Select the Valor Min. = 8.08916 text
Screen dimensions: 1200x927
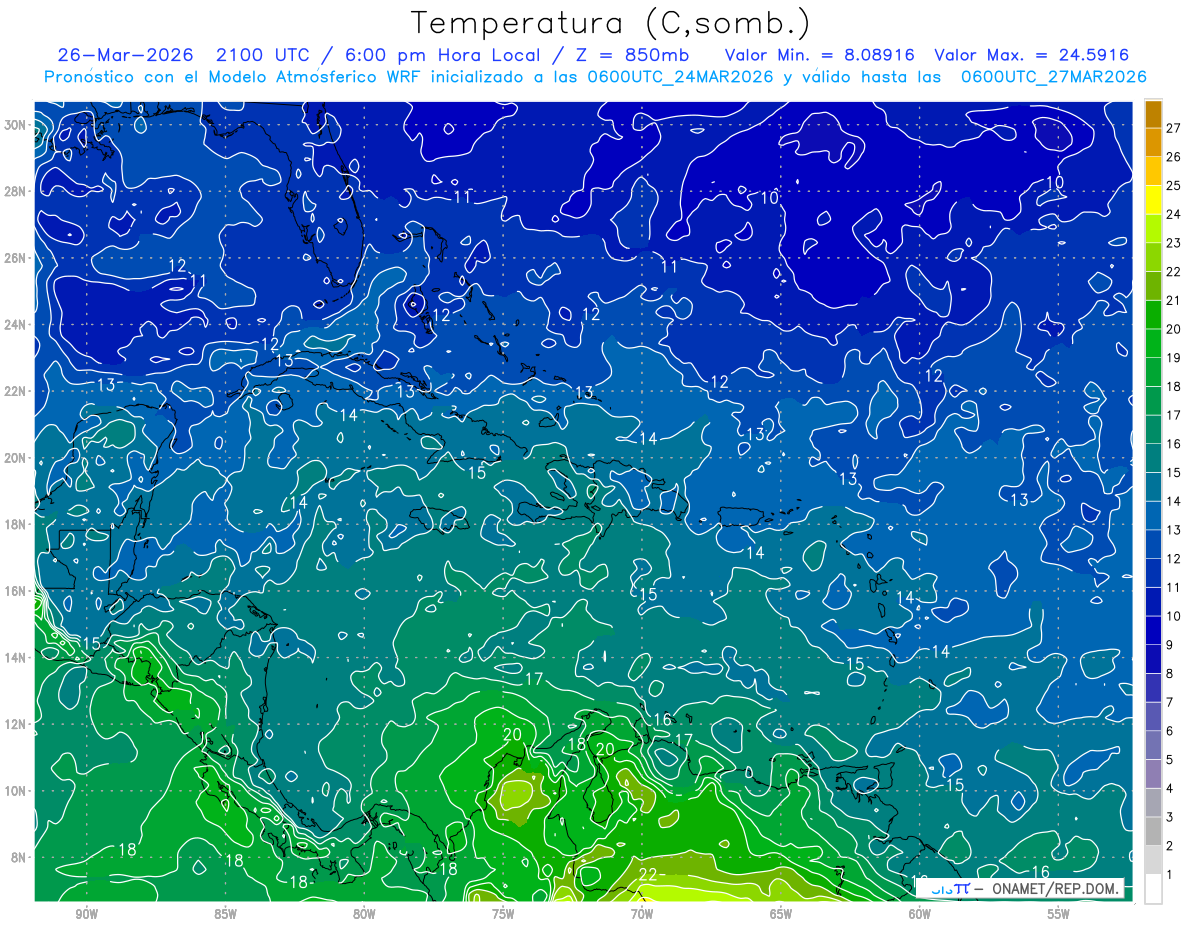(820, 55)
